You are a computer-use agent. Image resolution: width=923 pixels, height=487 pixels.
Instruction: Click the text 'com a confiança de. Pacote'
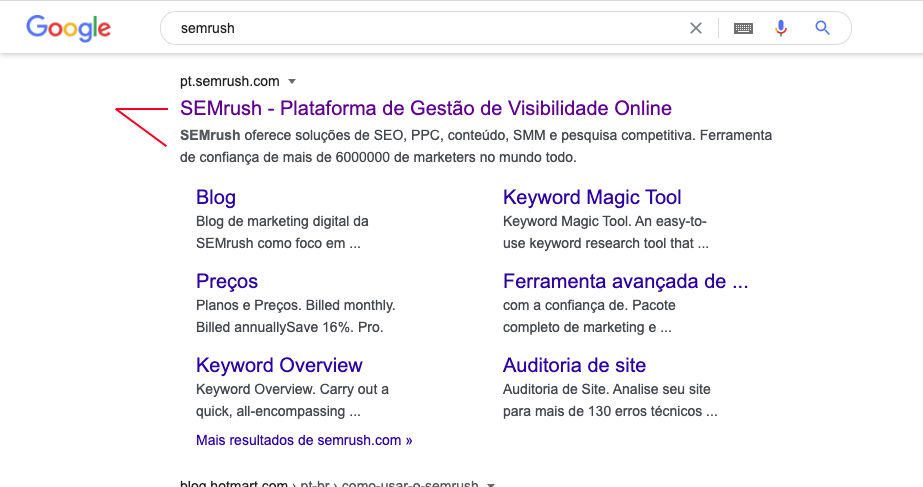589,306
